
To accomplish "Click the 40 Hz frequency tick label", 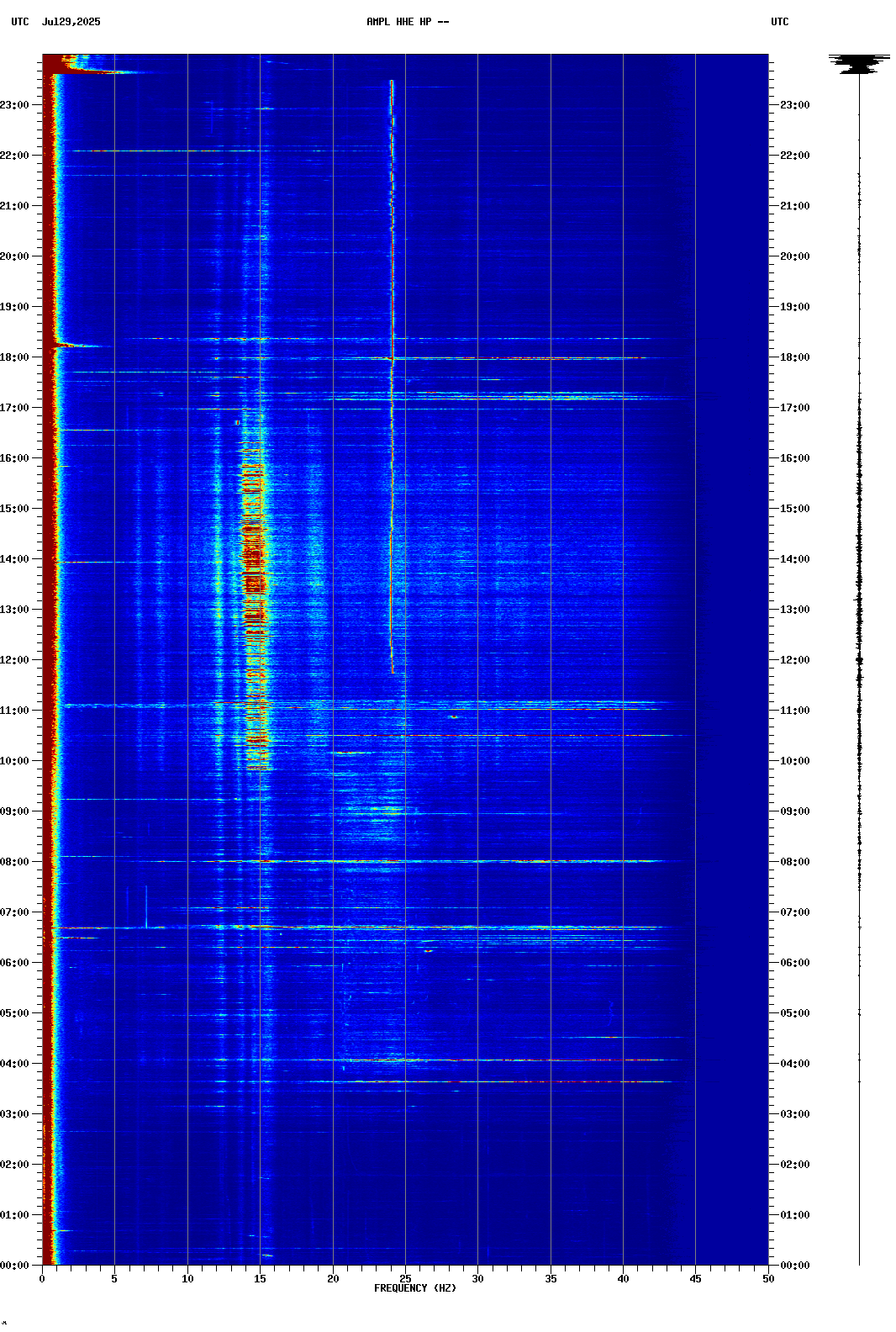I will (623, 1279).
